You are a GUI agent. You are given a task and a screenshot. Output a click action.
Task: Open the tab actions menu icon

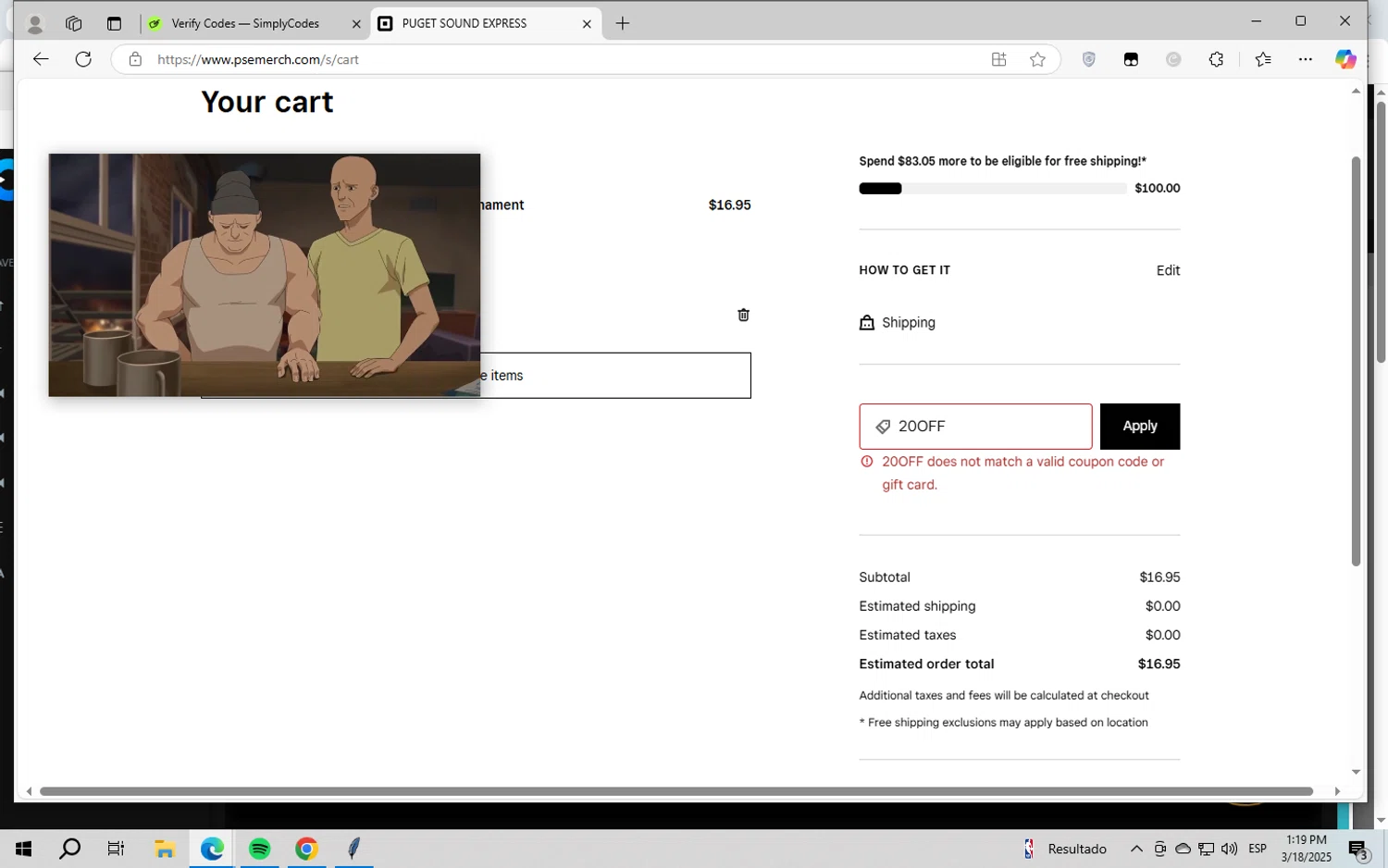pos(114,24)
